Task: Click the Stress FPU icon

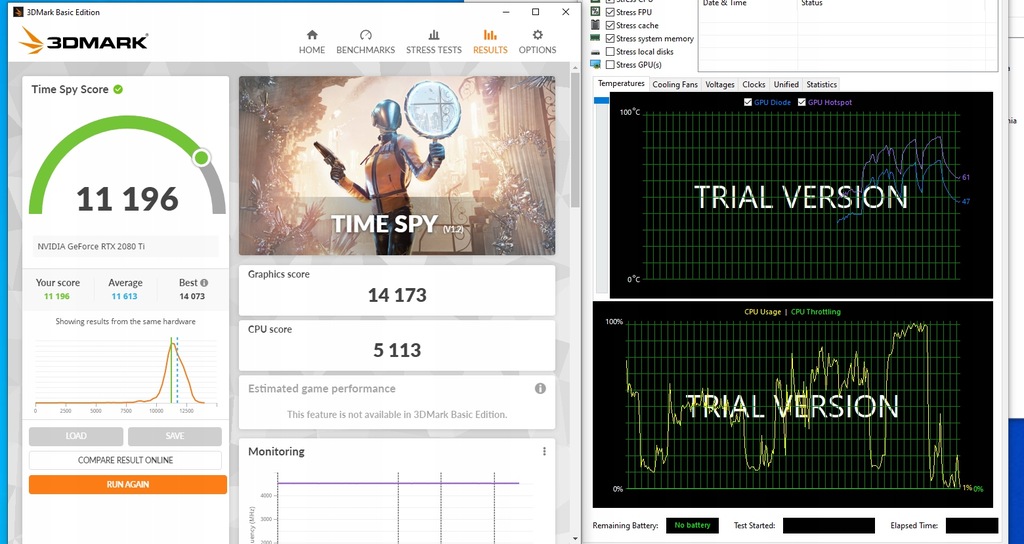Action: [x=596, y=12]
